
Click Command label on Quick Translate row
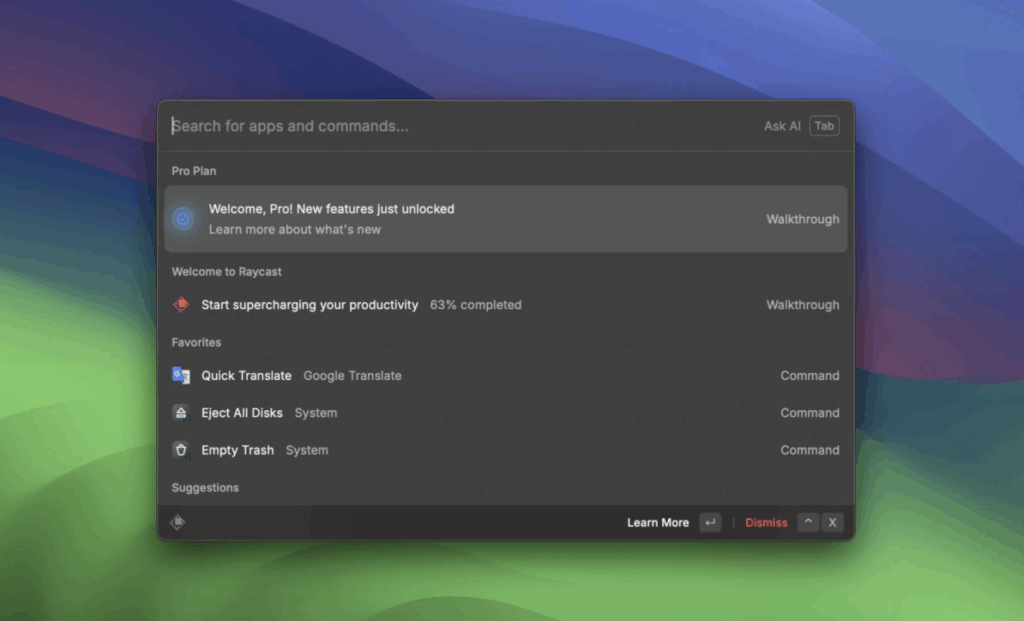click(810, 375)
